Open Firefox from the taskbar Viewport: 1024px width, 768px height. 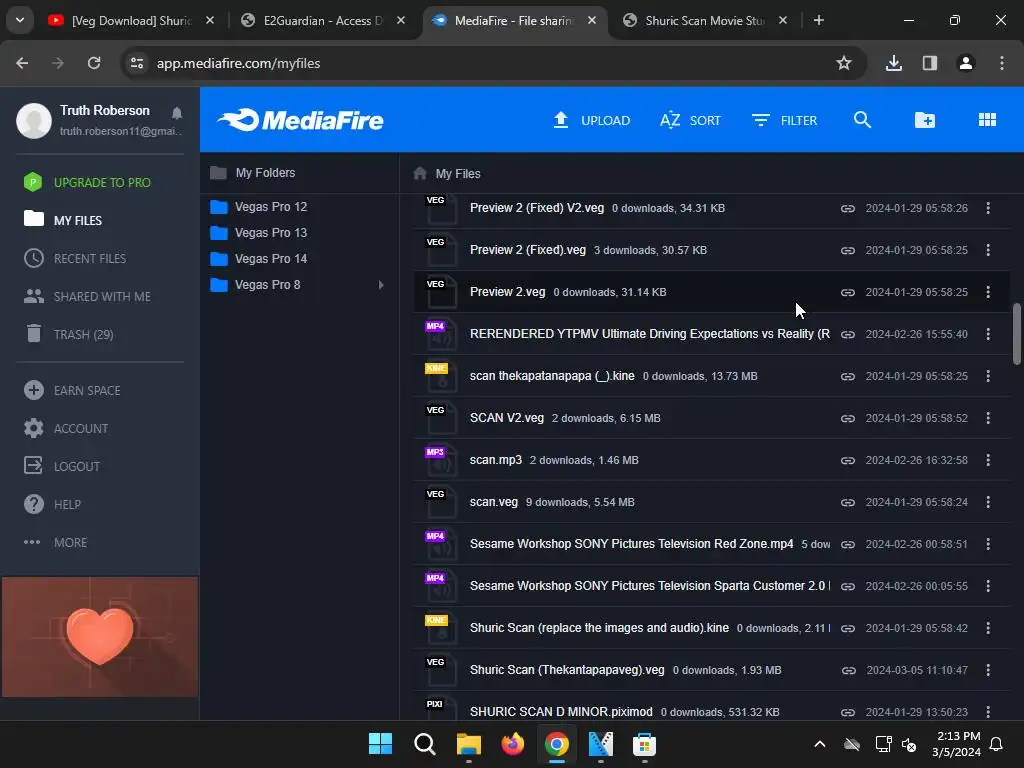[x=513, y=743]
